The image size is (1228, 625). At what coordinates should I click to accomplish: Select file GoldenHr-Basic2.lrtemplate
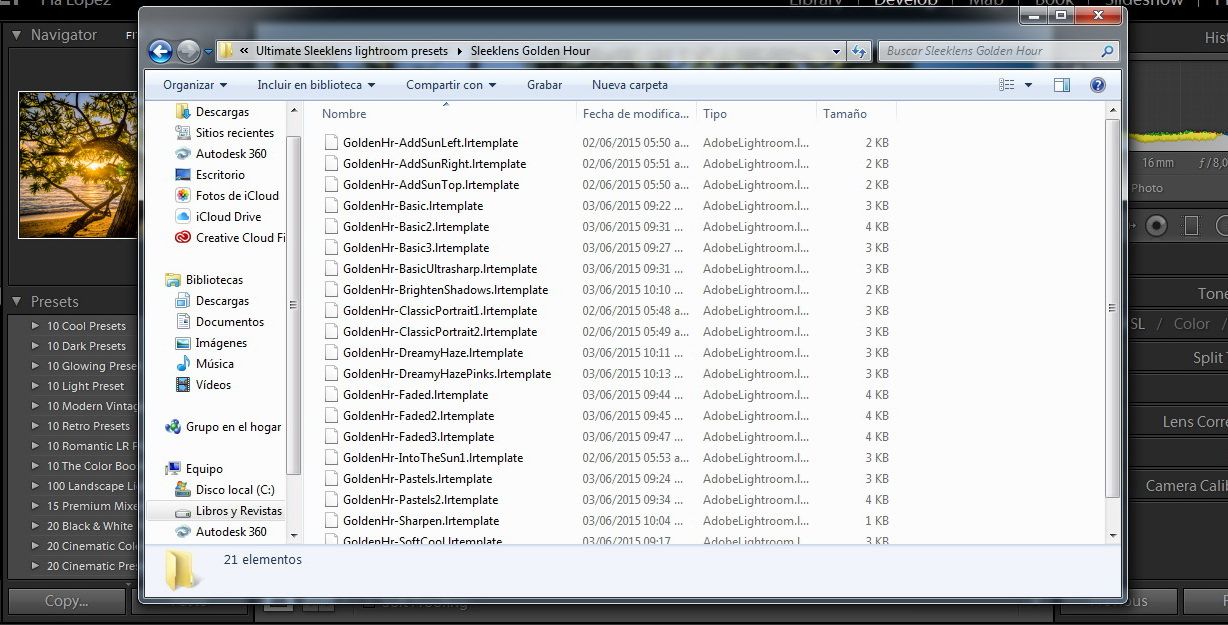(x=416, y=227)
